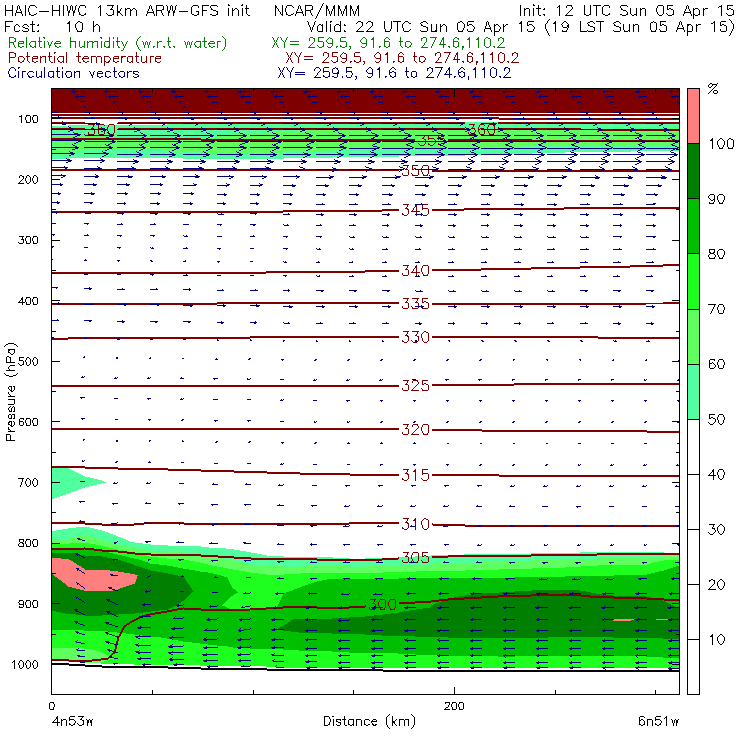Click the 1000 hPa axis tick label
This screenshot has height=740, width=740.
click(25, 664)
